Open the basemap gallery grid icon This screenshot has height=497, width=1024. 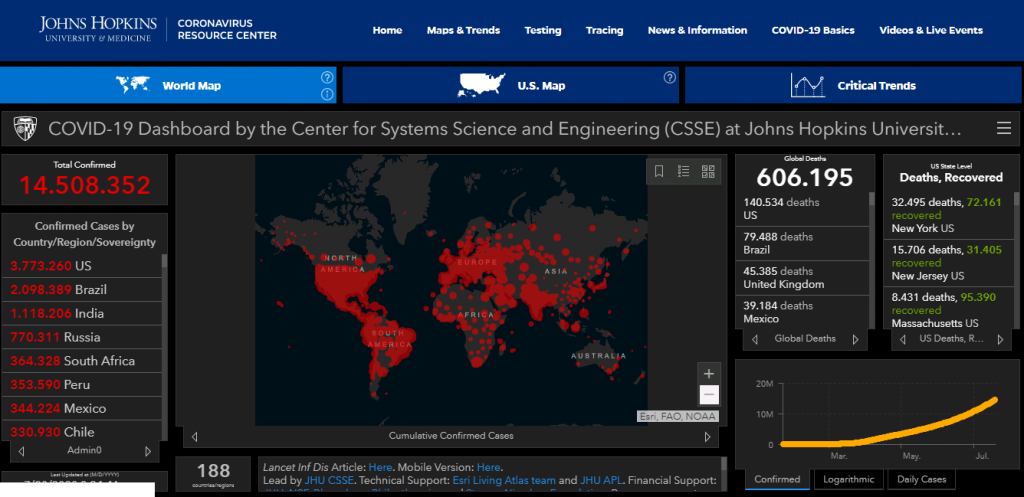tap(708, 171)
